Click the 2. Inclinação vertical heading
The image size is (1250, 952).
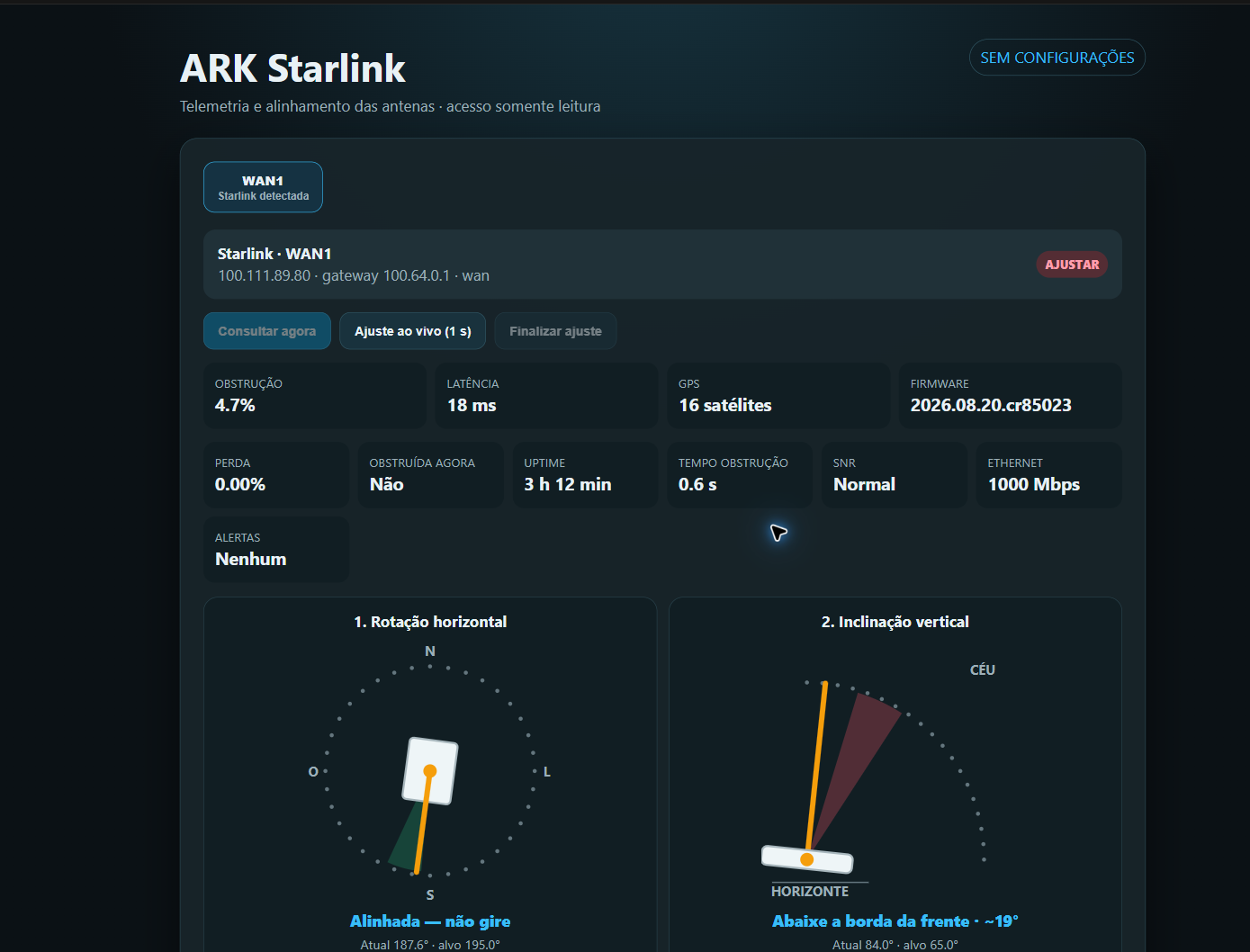pyautogui.click(x=895, y=622)
